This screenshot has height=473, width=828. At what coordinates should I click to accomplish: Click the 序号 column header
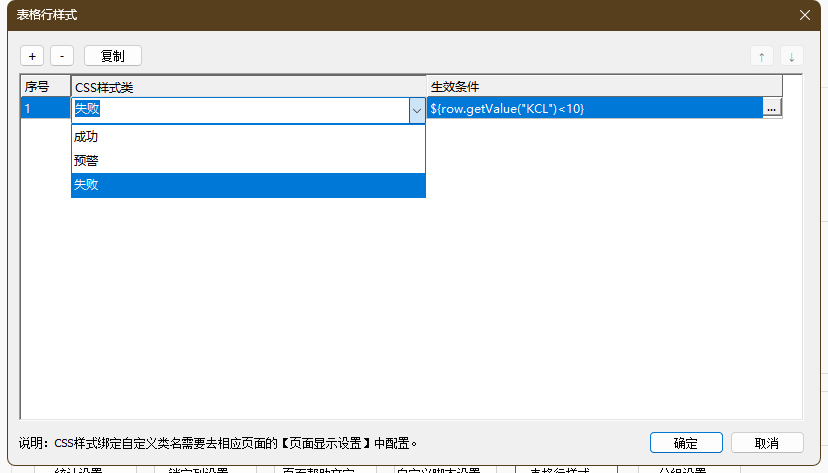click(x=45, y=87)
